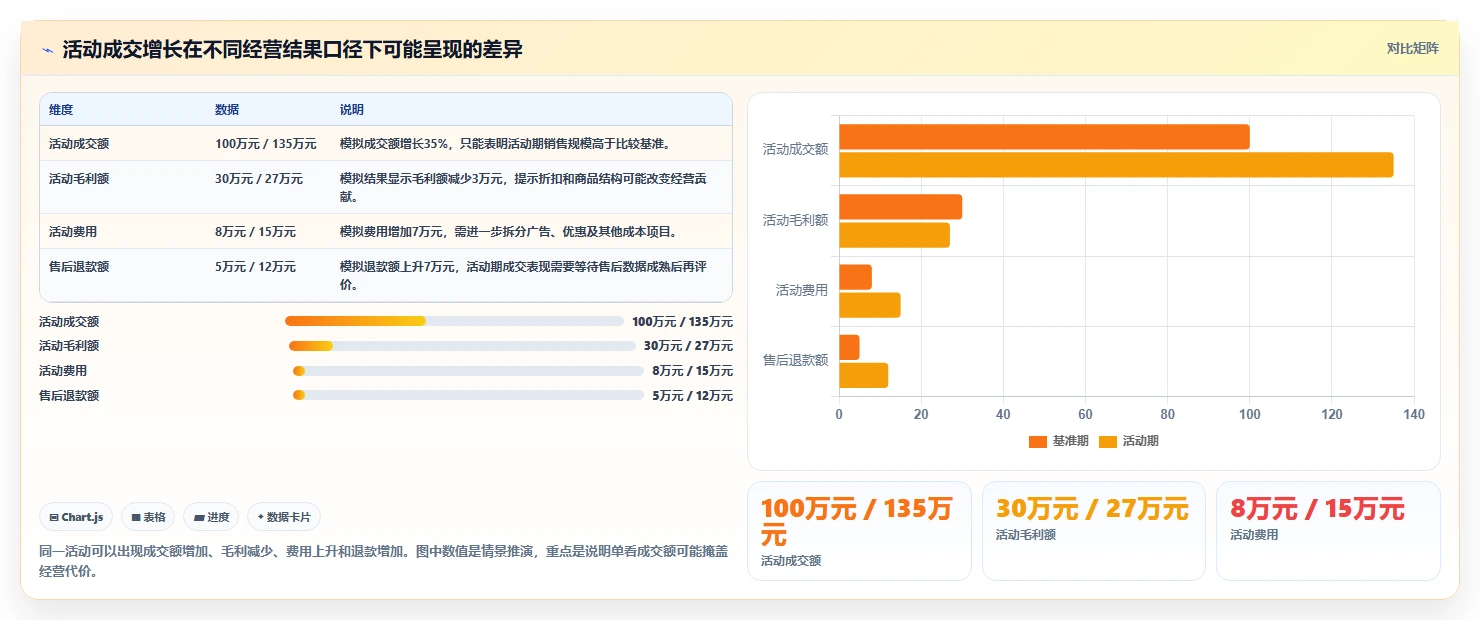Click table cell 8万元 / 15万元
The width and height of the screenshot is (1480, 620).
tap(255, 232)
